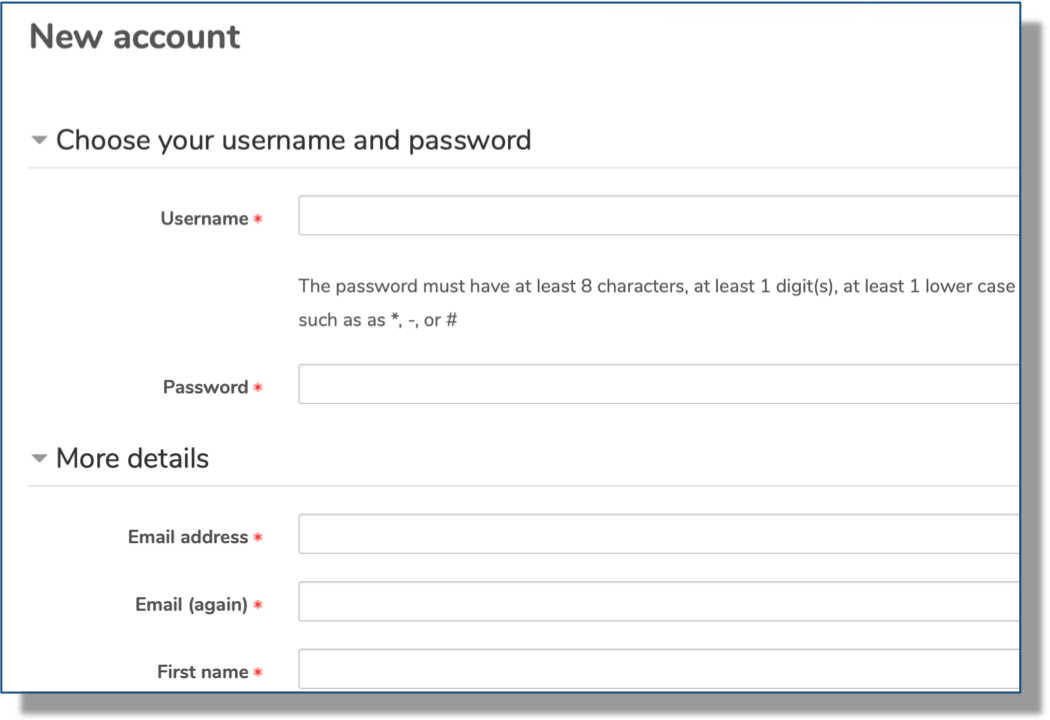
Task: Click the Username field label
Action: coord(204,218)
